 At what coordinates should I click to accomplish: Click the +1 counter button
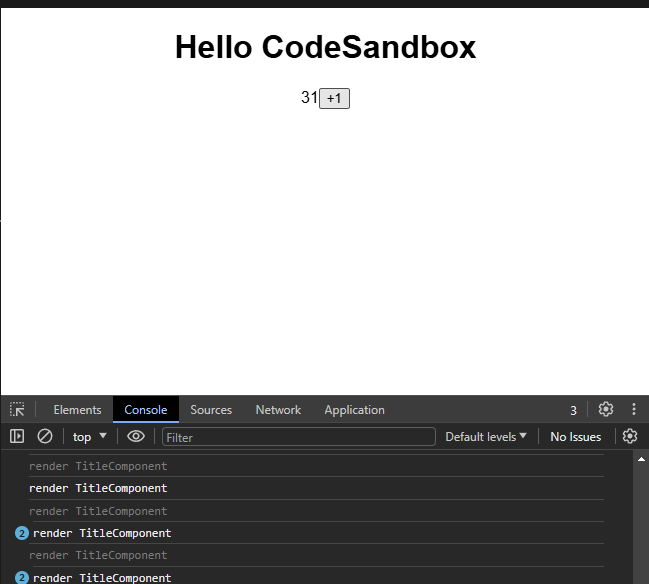334,99
